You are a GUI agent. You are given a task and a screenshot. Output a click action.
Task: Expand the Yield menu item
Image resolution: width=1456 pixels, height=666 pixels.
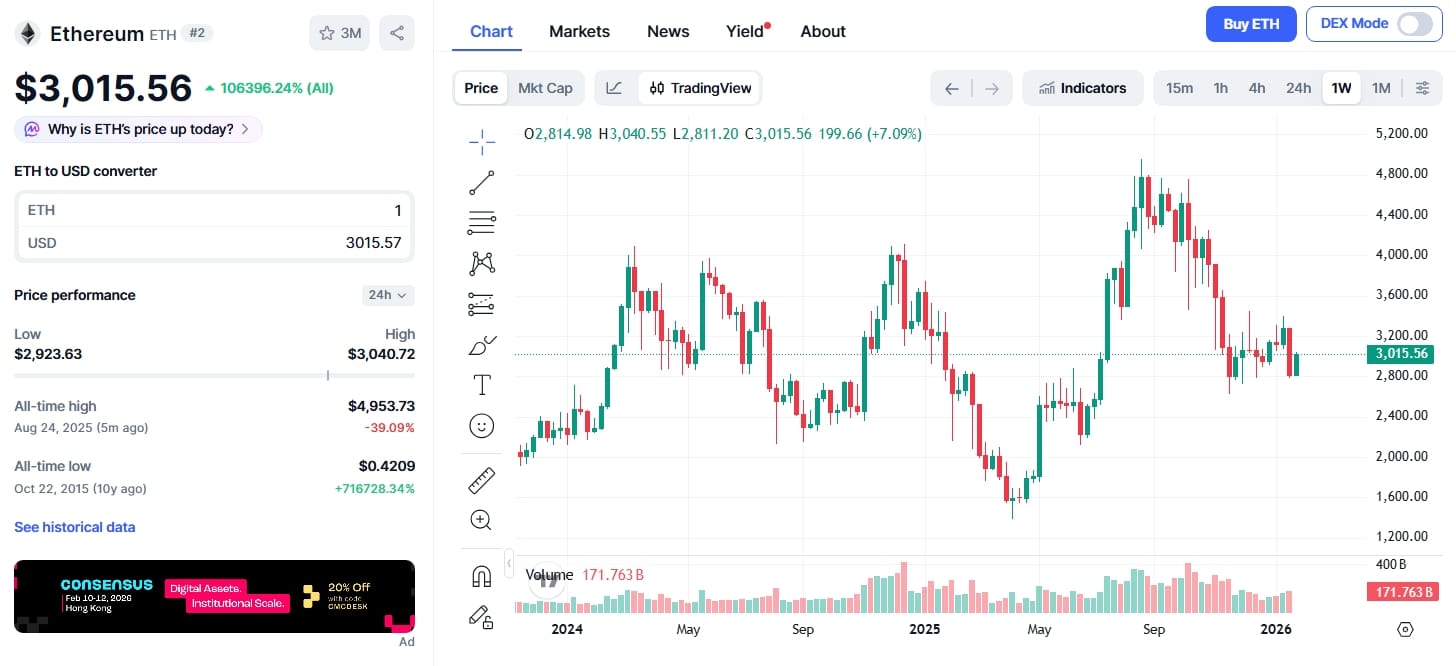click(744, 31)
